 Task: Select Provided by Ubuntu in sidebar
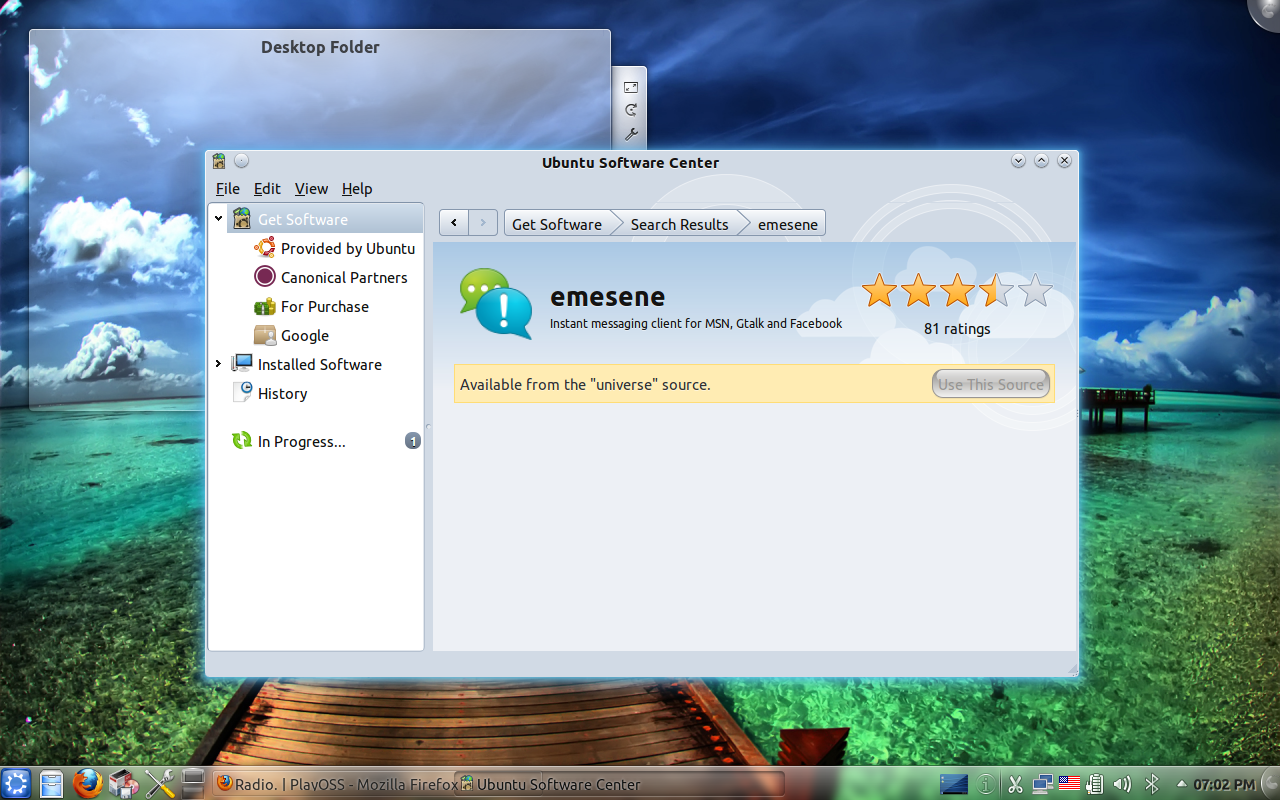(x=347, y=248)
